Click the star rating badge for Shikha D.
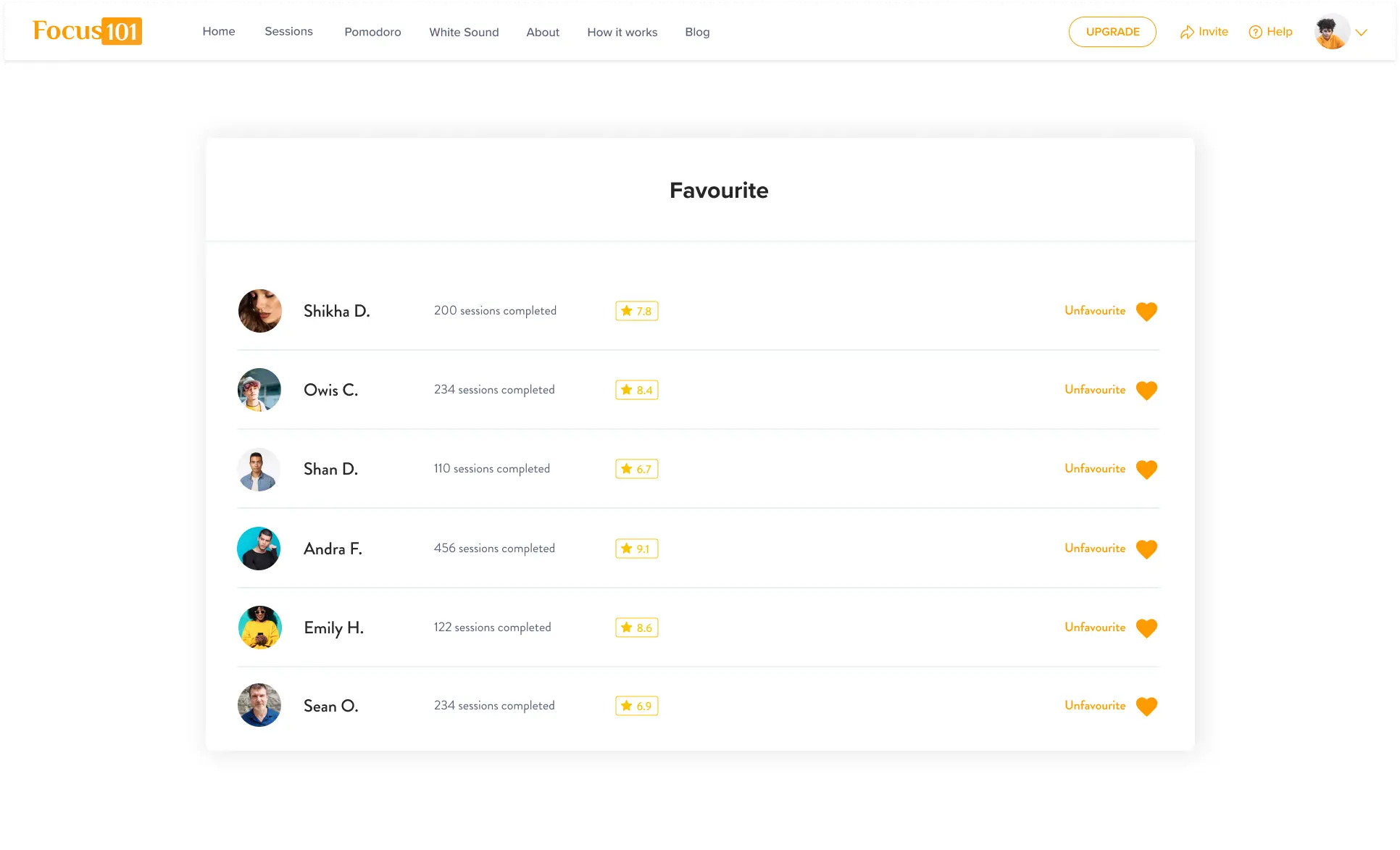Viewport: 1400px width, 850px height. pos(636,311)
